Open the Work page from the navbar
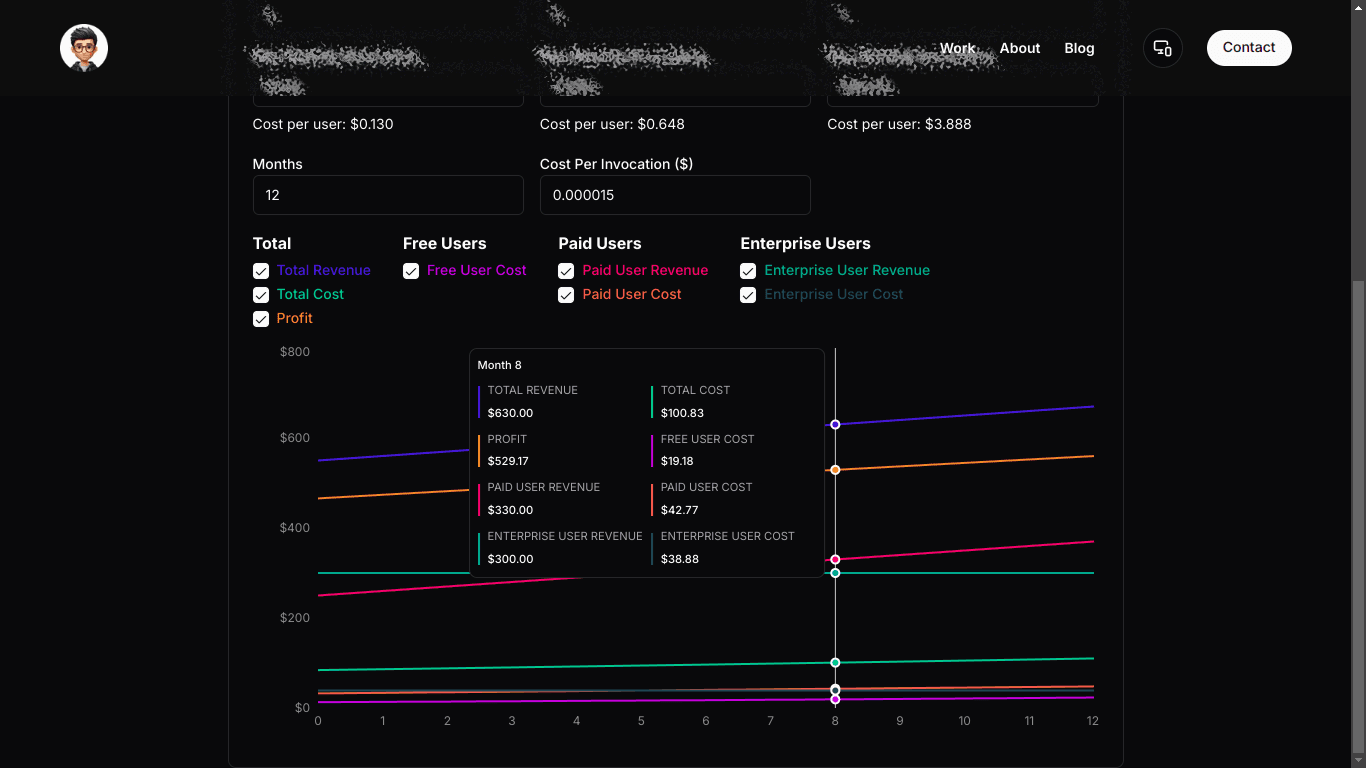This screenshot has height=768, width=1366. coord(957,47)
